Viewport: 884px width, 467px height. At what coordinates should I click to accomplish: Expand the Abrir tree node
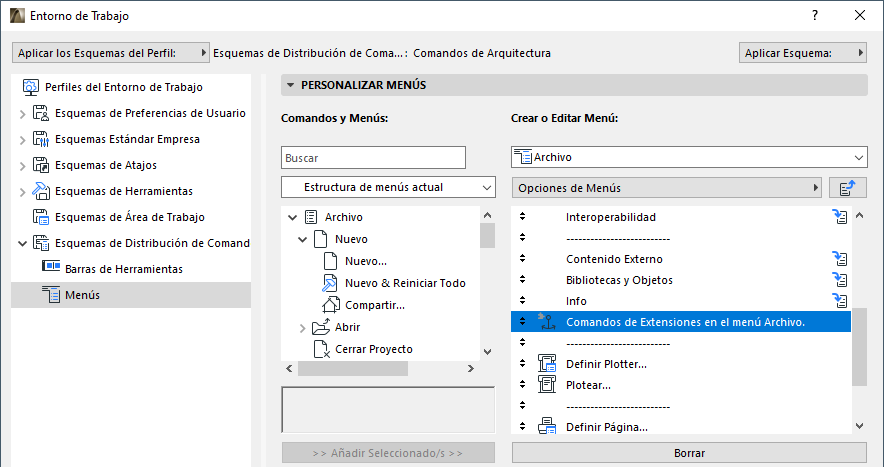pos(303,327)
